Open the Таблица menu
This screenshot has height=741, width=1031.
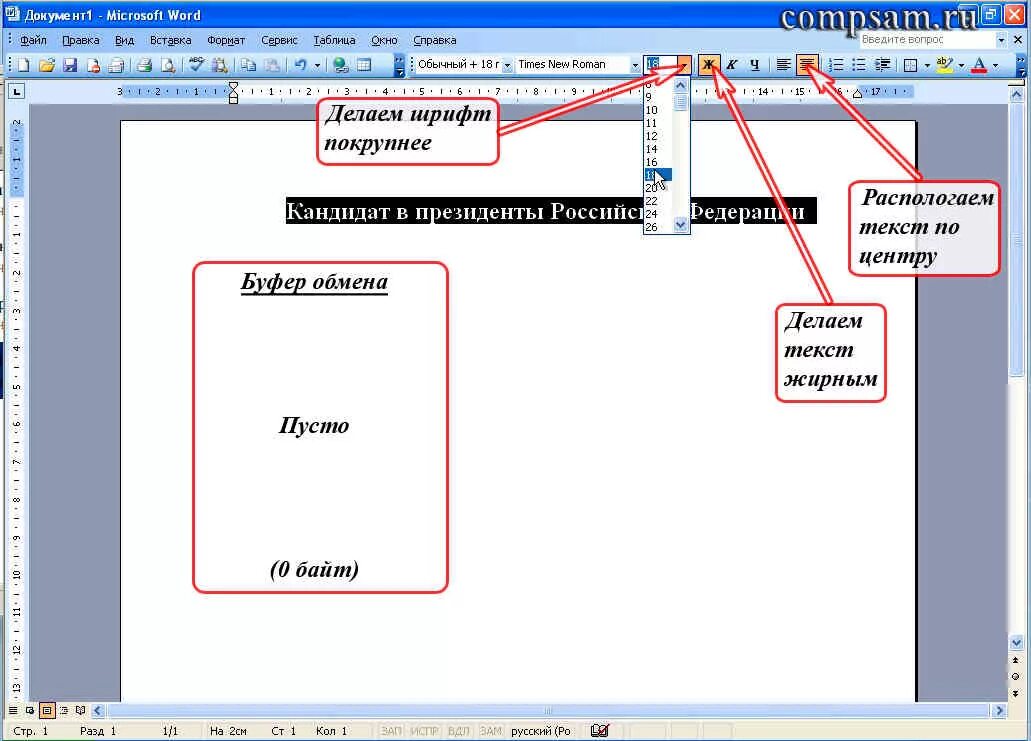(x=334, y=40)
